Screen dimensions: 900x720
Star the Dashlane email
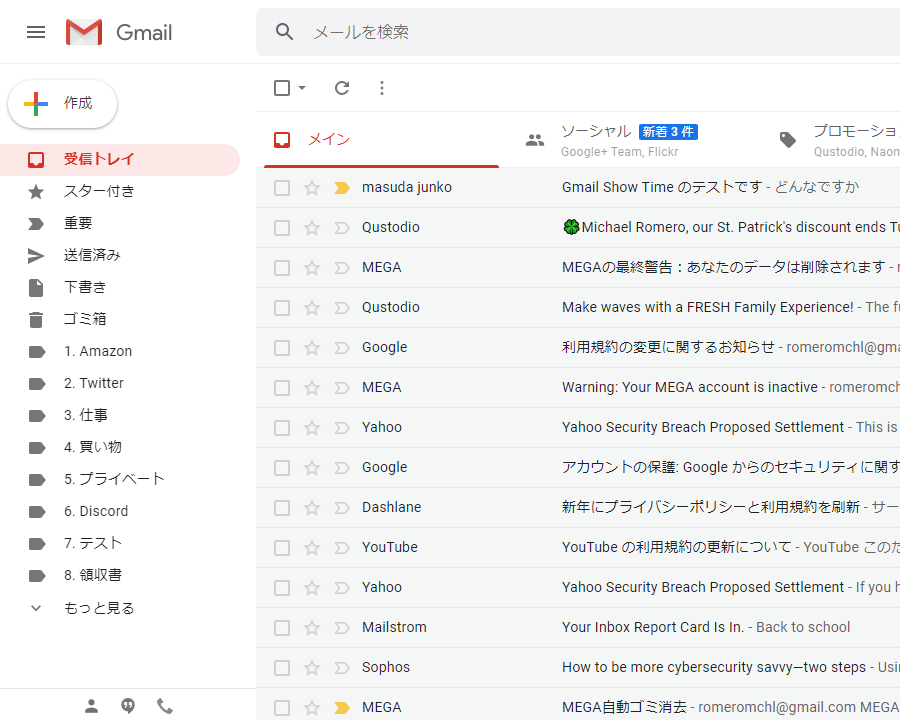click(312, 508)
